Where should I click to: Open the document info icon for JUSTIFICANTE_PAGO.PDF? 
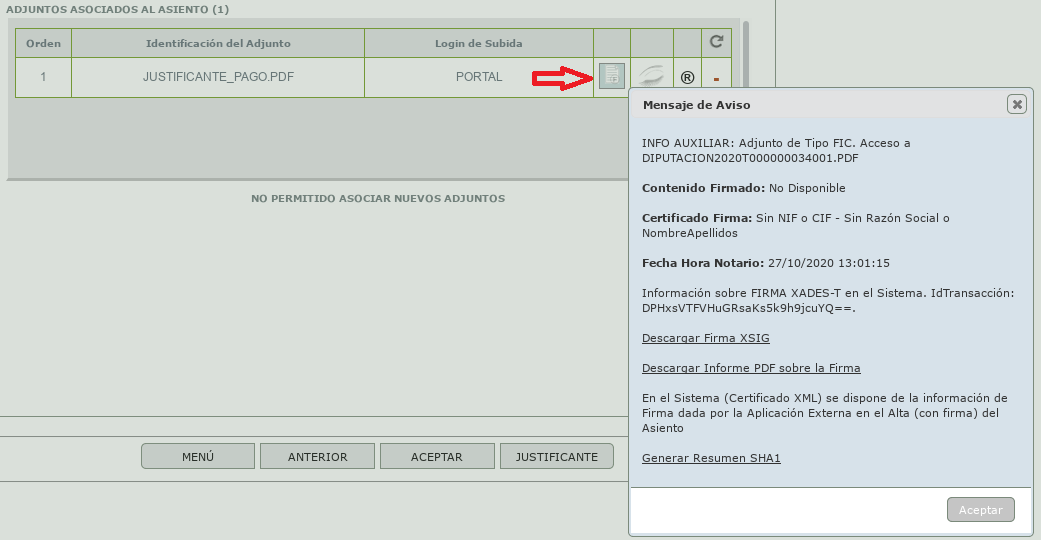tap(611, 76)
